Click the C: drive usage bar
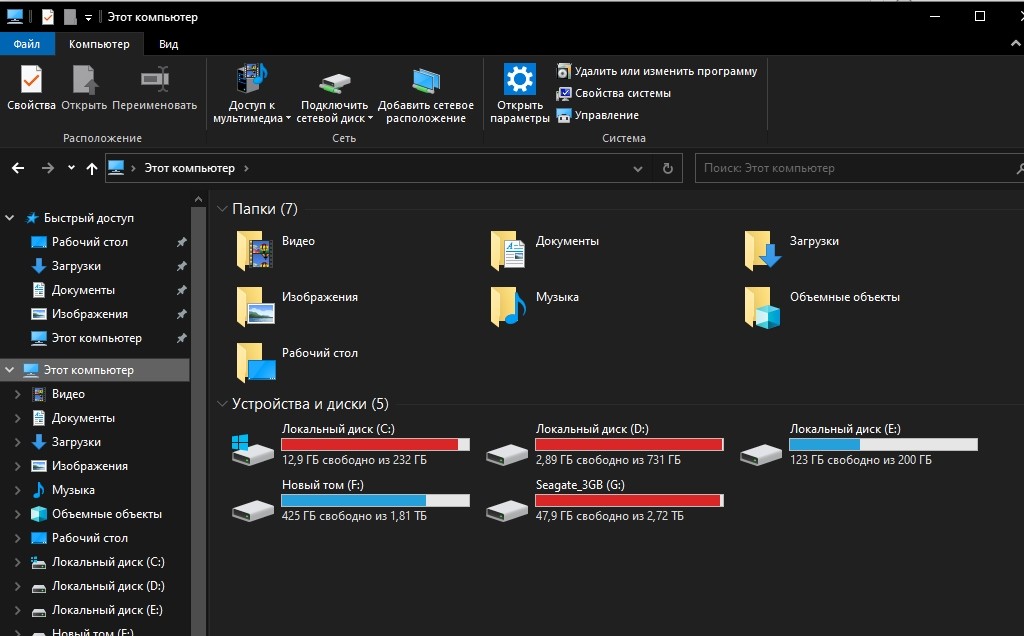The height and width of the screenshot is (636, 1024). coord(376,445)
